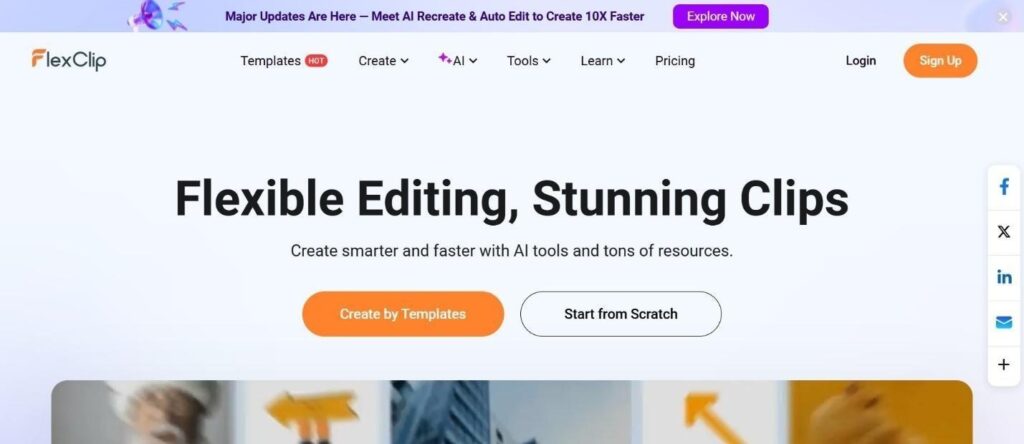Share via the Facebook icon
The image size is (1024, 444).
tap(1004, 187)
